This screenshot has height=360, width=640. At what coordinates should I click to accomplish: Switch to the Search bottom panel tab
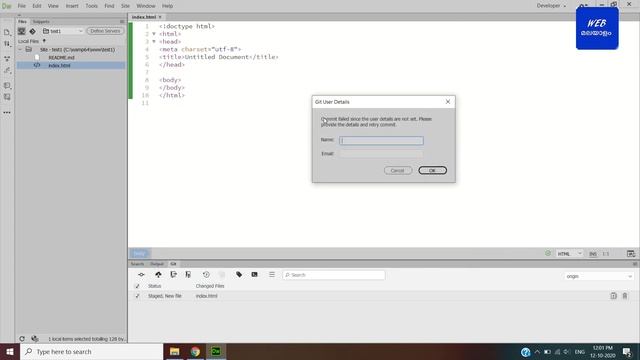pyautogui.click(x=138, y=264)
